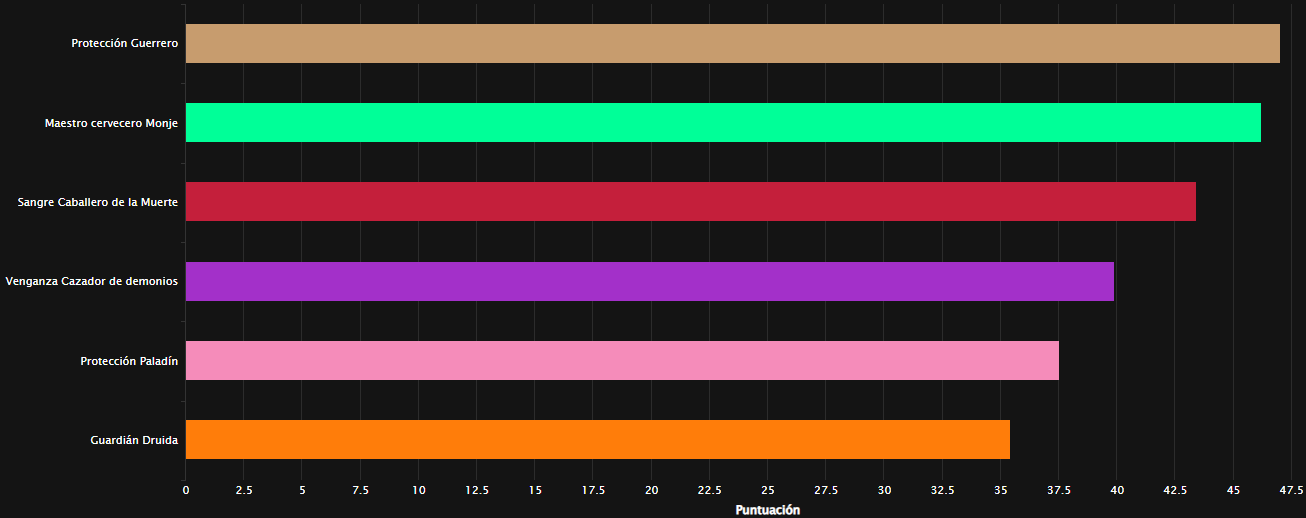Select the red Sangre Caballero de la Muerte bar
The image size is (1306, 518).
click(x=690, y=202)
